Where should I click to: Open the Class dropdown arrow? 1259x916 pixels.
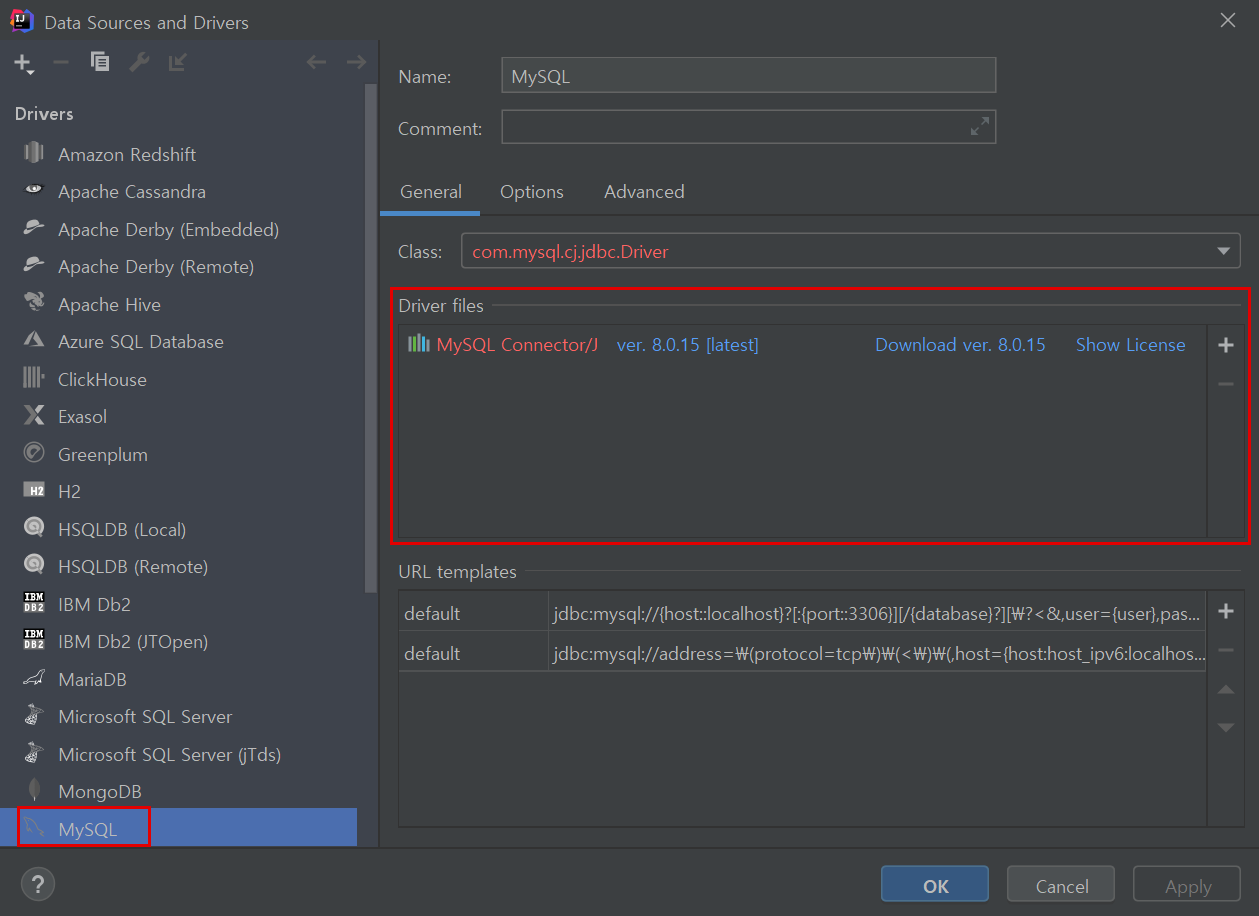coord(1223,251)
